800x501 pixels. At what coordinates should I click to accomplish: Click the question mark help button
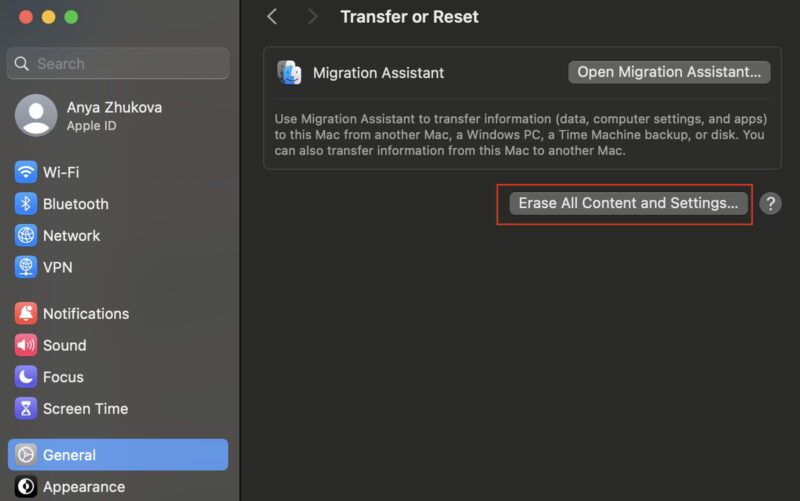(x=770, y=204)
